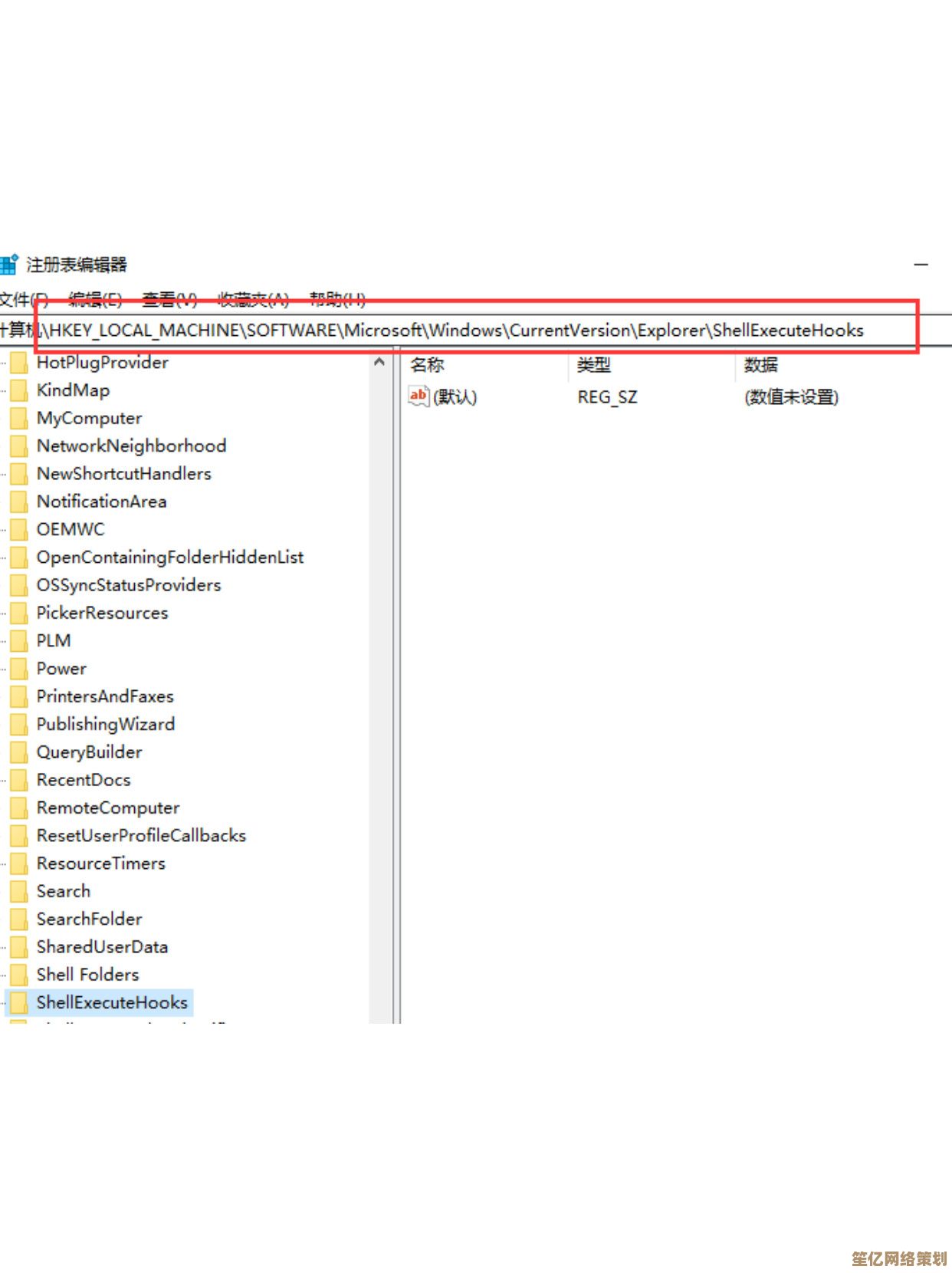Click the tree scrollbar up arrow
Viewport: 952px width, 1273px height.
pyautogui.click(x=379, y=362)
